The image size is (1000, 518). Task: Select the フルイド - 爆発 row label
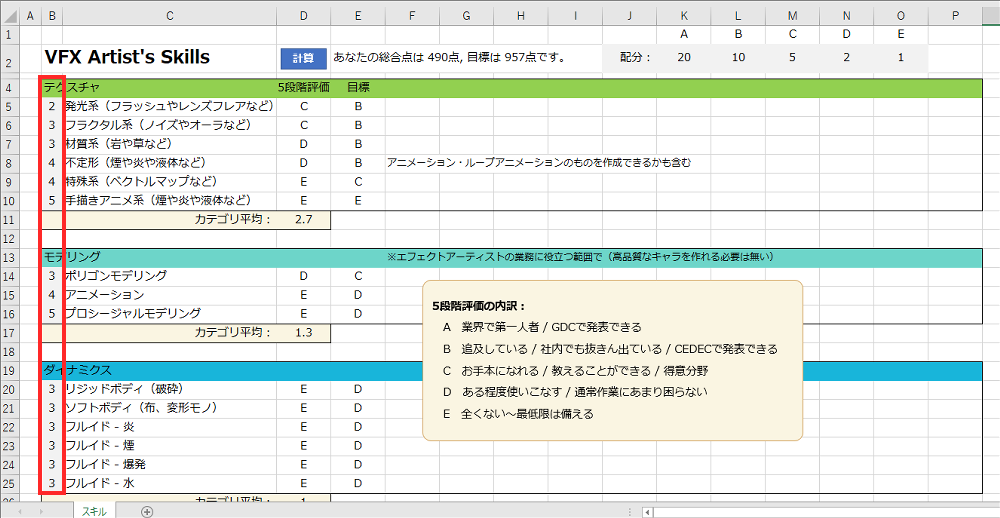click(106, 464)
